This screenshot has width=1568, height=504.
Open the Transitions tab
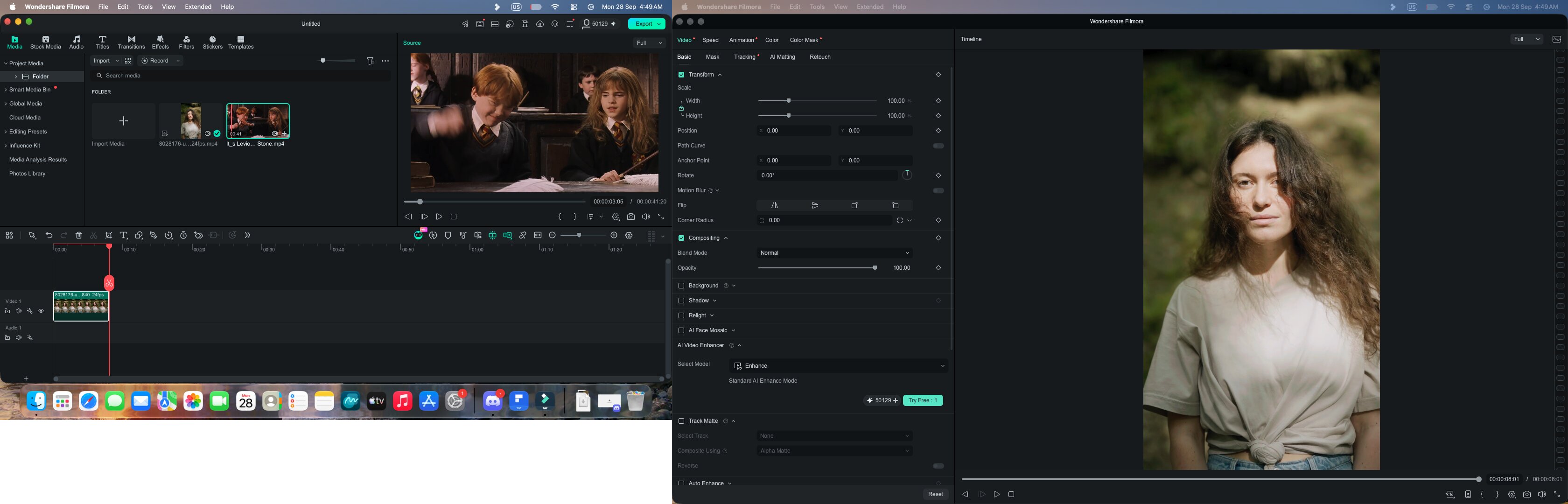tap(132, 42)
